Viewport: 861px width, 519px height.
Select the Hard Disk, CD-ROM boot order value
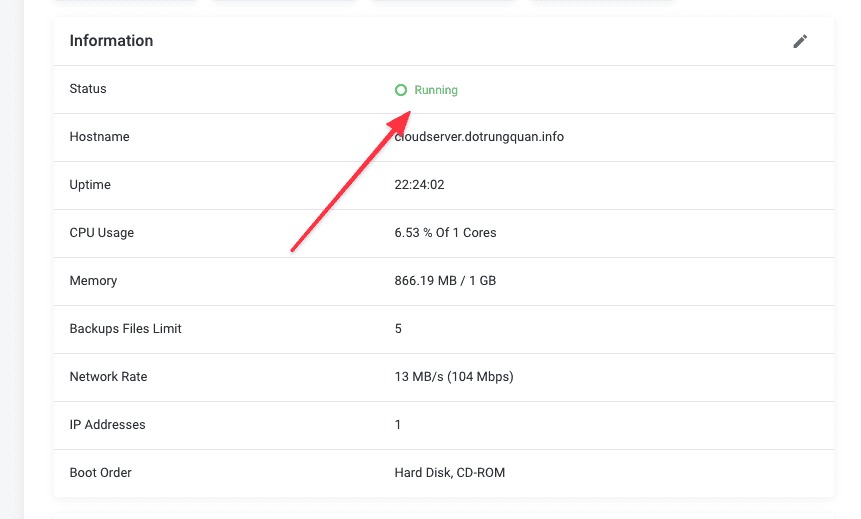[449, 473]
